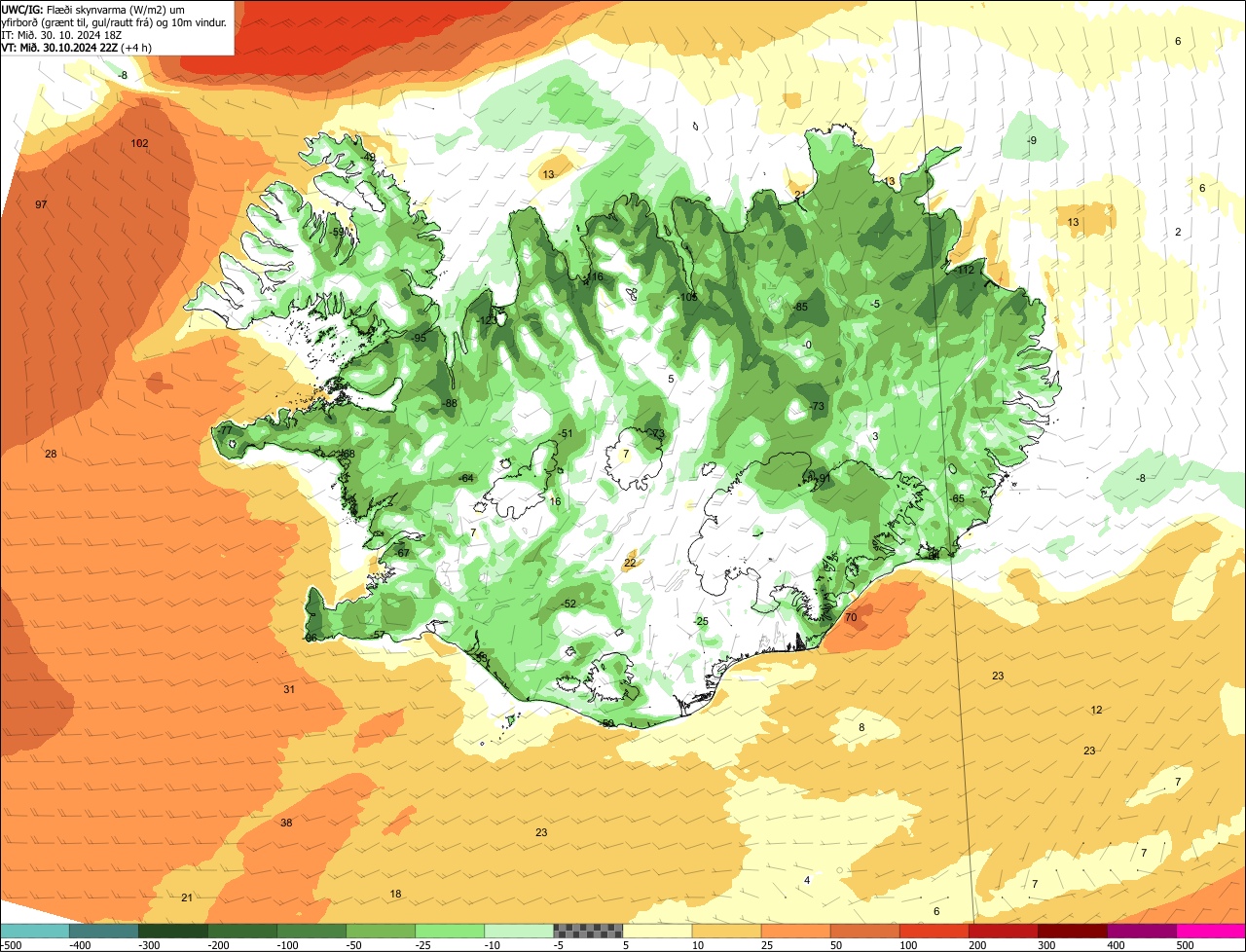
Task: Click the 50 to 100 dark orange swatch
Action: tap(864, 931)
